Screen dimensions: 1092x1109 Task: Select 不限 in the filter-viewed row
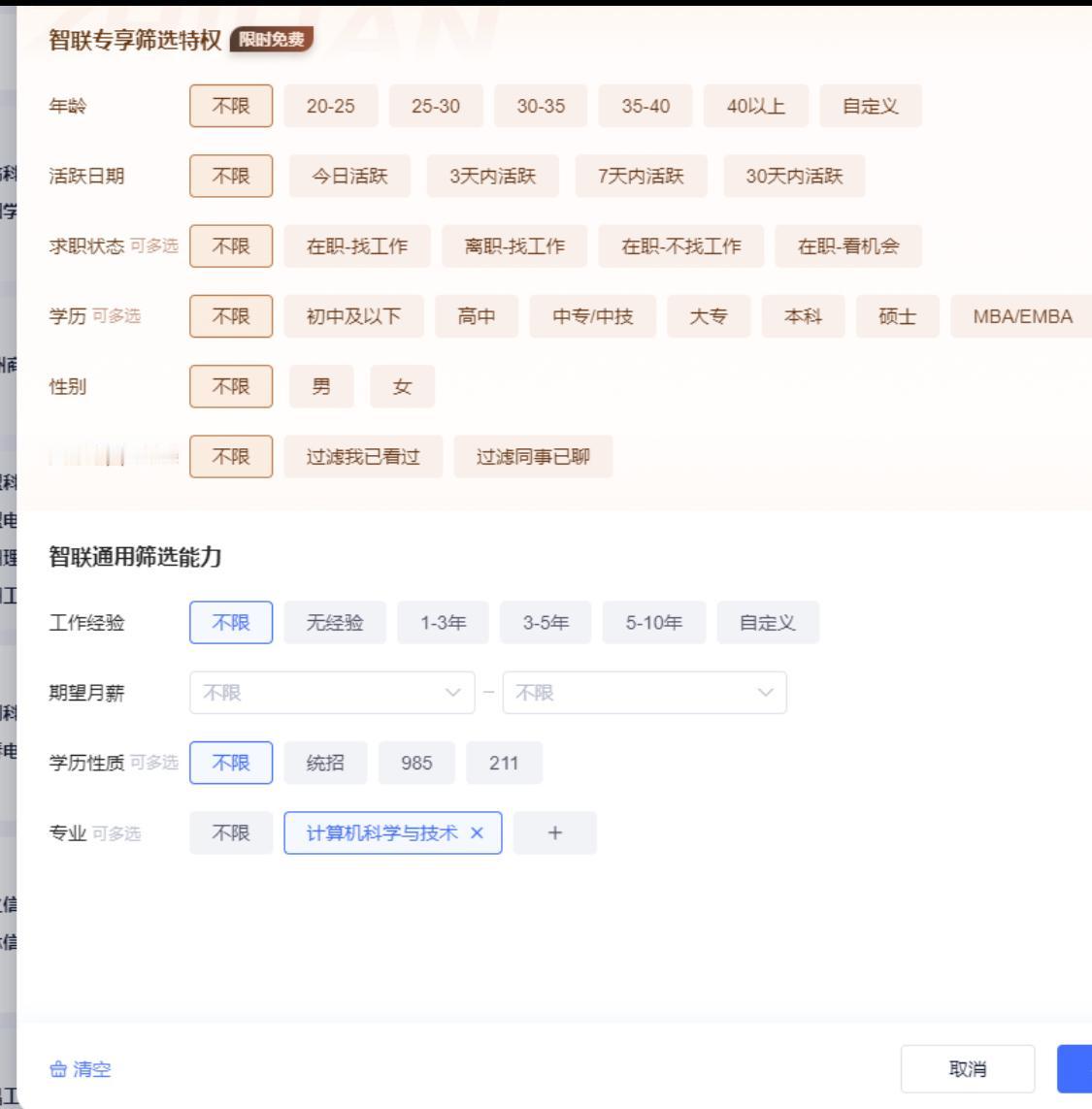(x=231, y=456)
